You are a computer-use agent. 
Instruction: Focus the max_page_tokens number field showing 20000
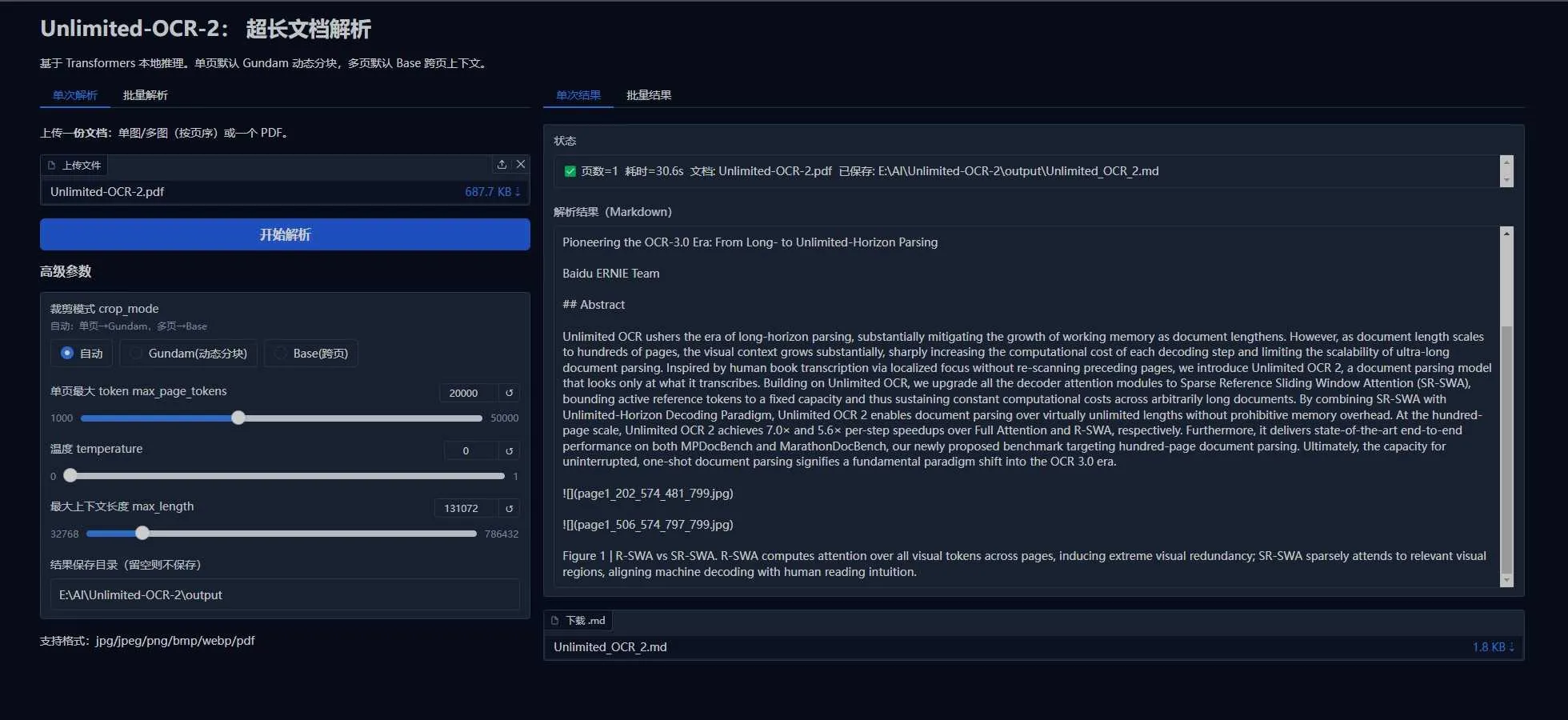point(469,393)
